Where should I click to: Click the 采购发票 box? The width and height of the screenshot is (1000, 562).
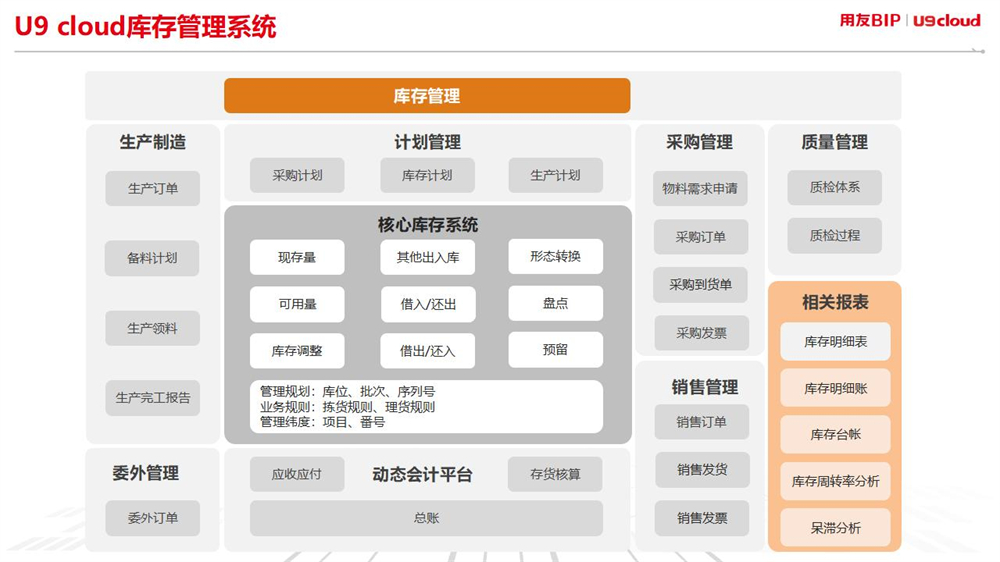coord(702,332)
